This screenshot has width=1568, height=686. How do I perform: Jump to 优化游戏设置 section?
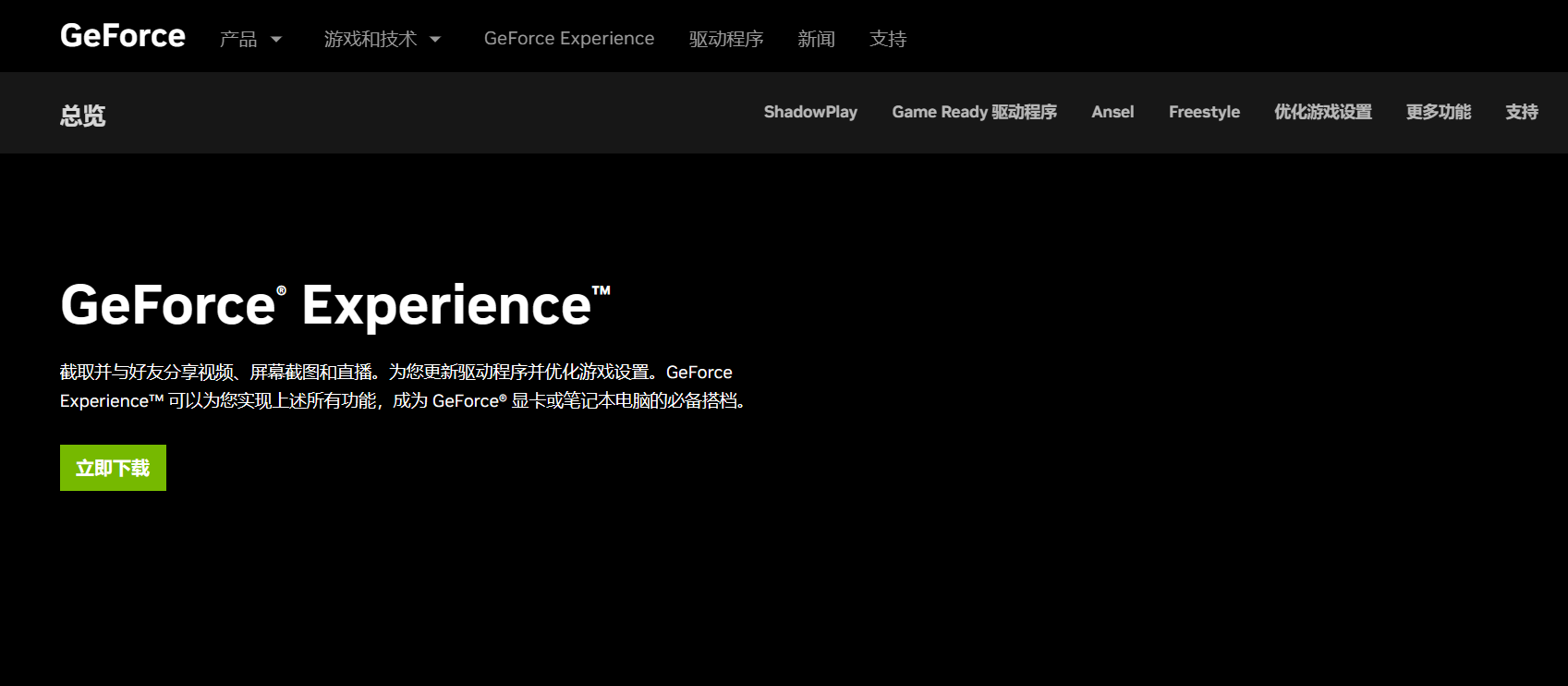pyautogui.click(x=1323, y=112)
